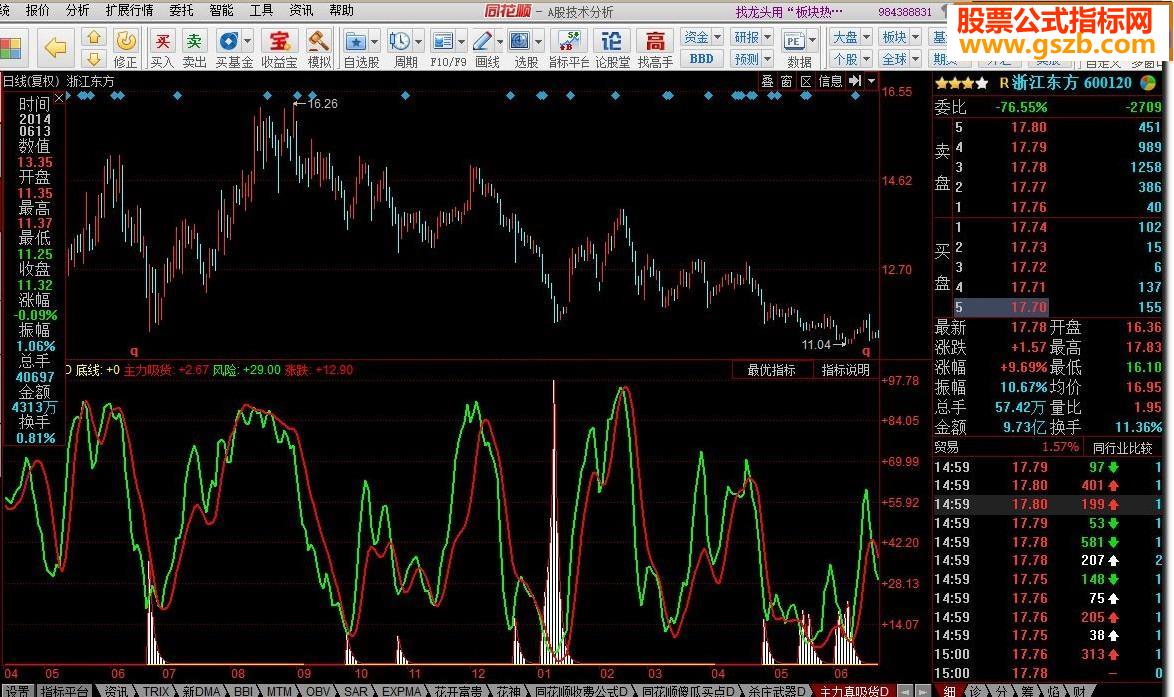Click the yellow down arrow icon
1174x697 pixels.
pos(93,58)
